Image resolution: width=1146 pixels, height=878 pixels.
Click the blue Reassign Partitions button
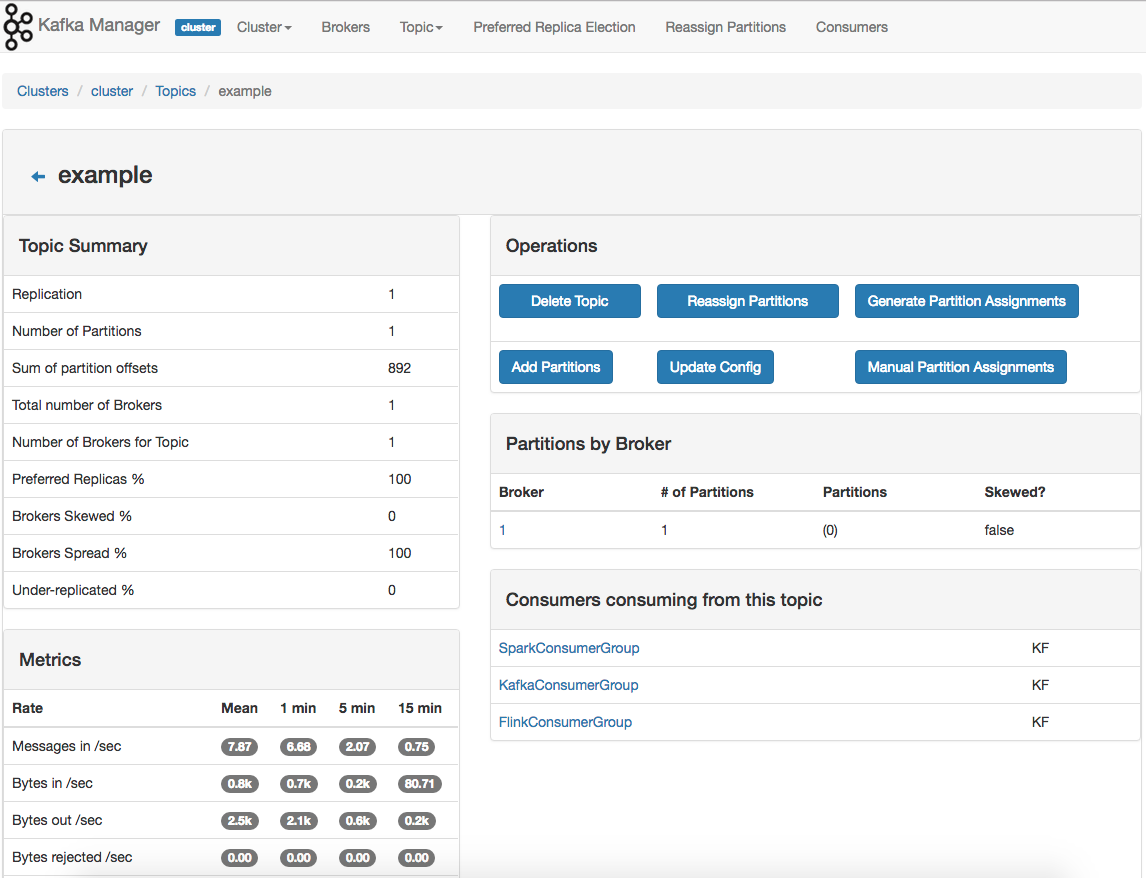tap(747, 301)
